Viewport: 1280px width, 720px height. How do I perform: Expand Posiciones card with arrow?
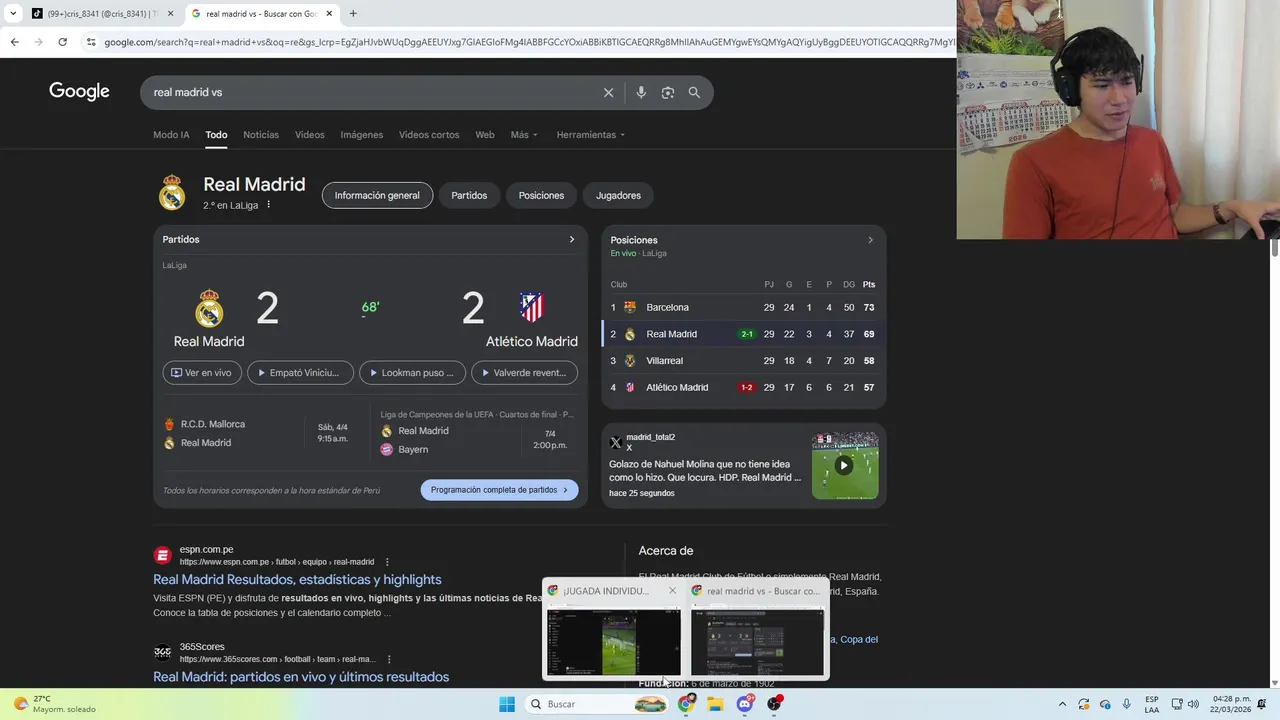[870, 240]
